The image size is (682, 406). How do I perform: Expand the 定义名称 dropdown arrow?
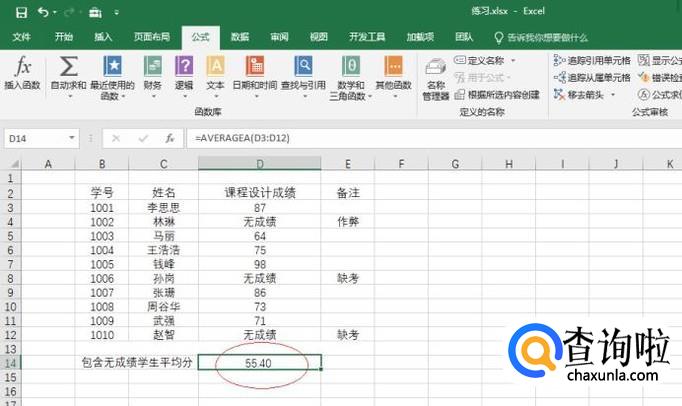[513, 60]
